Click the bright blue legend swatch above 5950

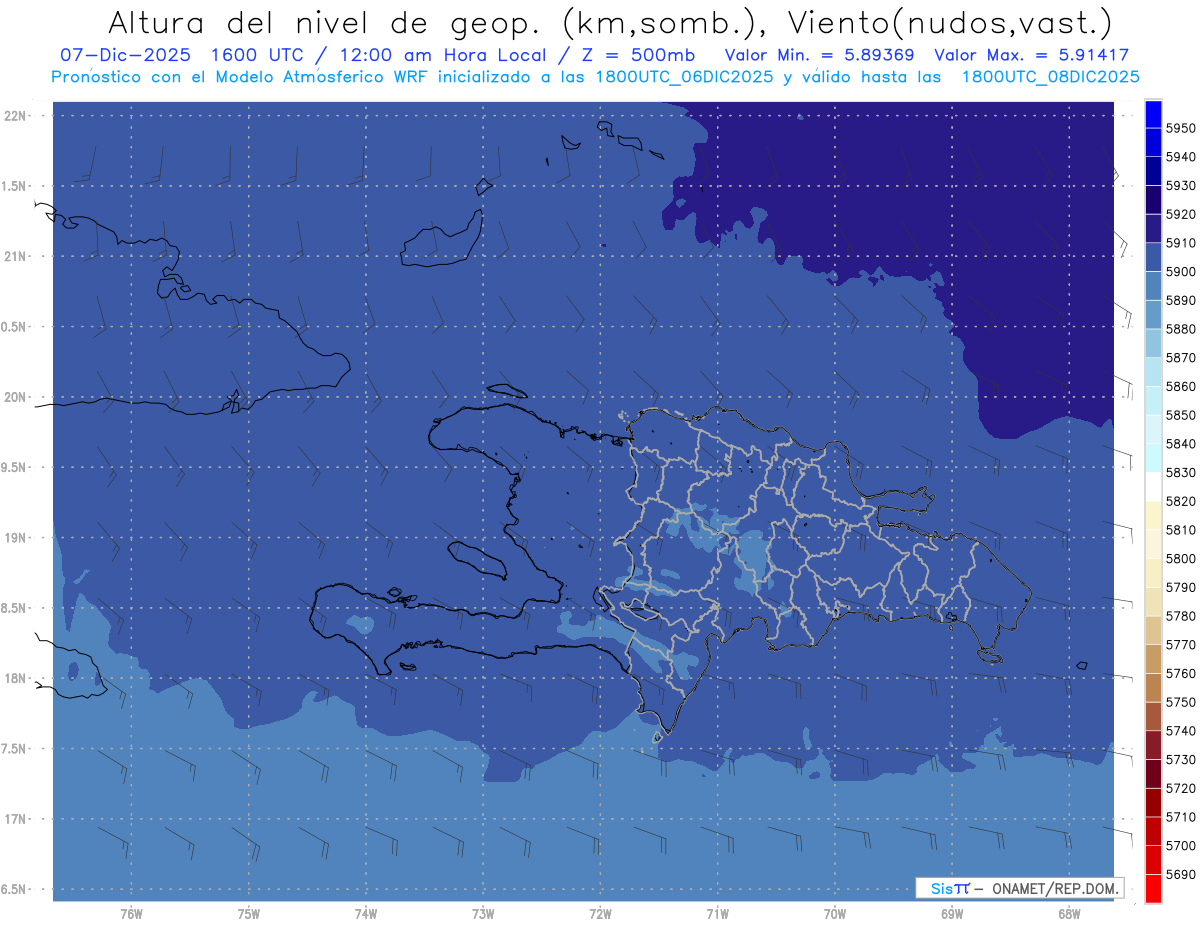coord(1153,114)
